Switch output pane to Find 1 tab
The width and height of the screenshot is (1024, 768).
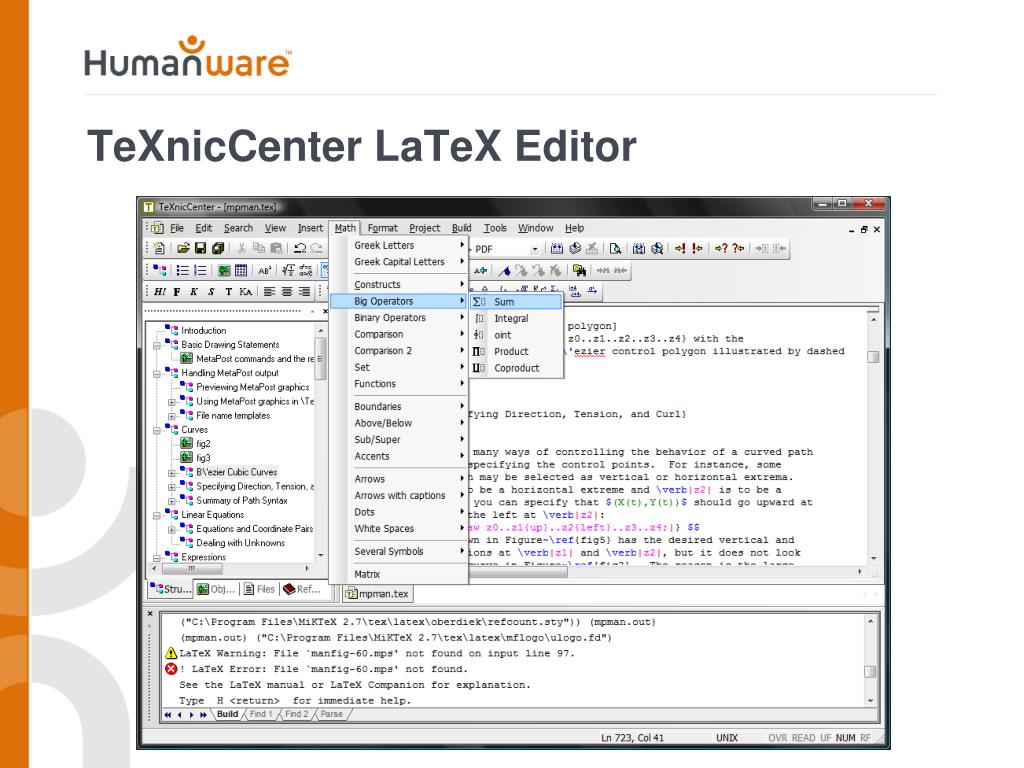click(x=261, y=714)
